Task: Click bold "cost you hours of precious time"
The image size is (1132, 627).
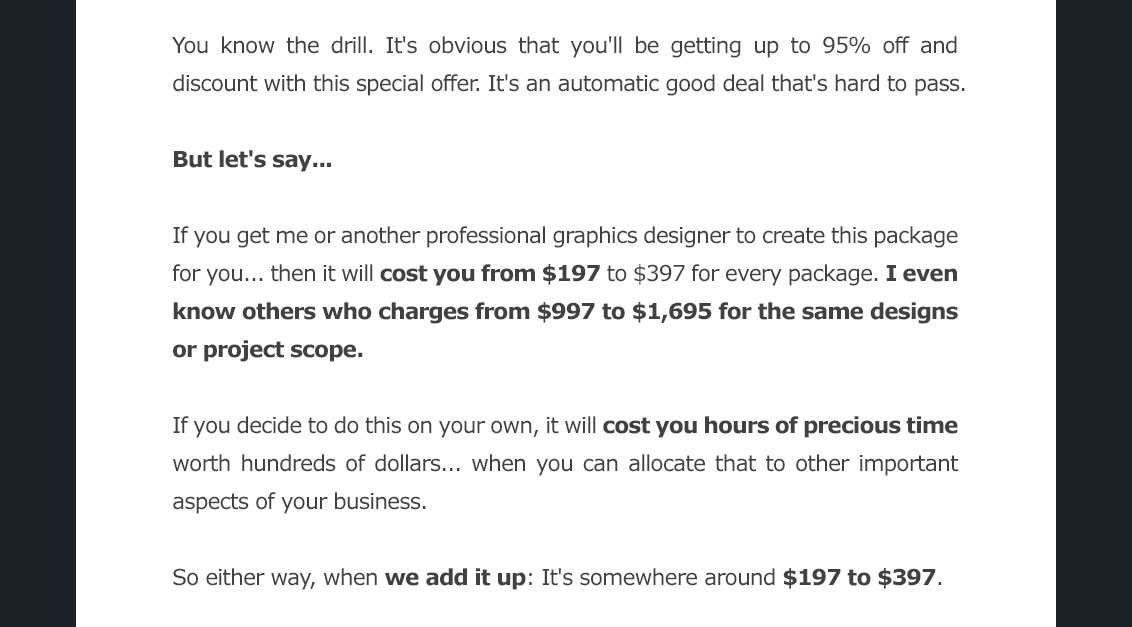Action: [780, 426]
